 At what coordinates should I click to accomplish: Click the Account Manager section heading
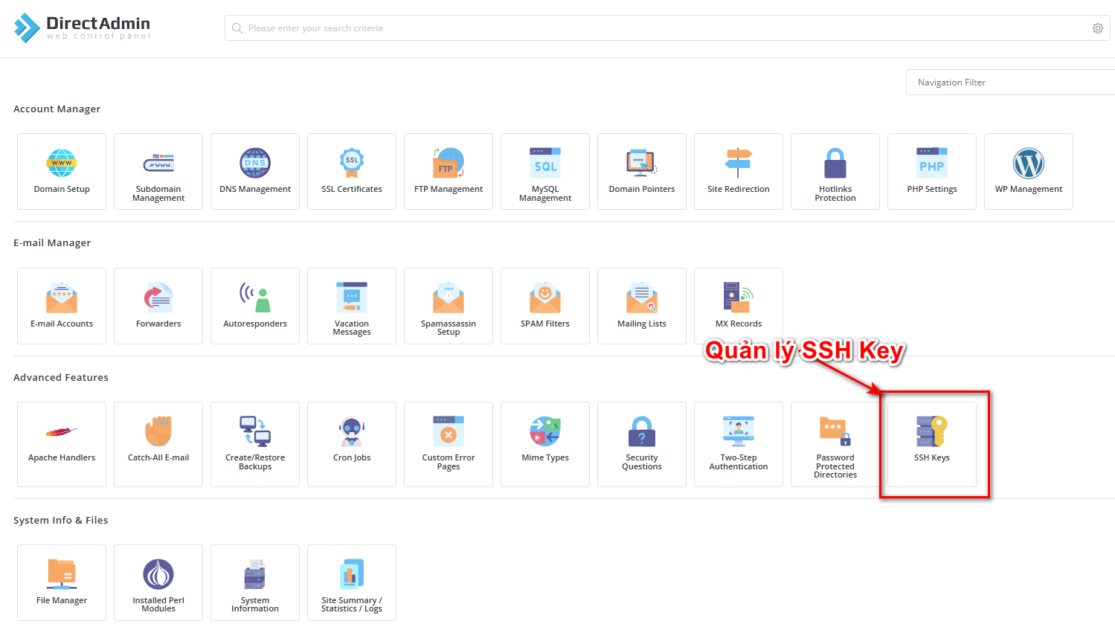(x=57, y=109)
